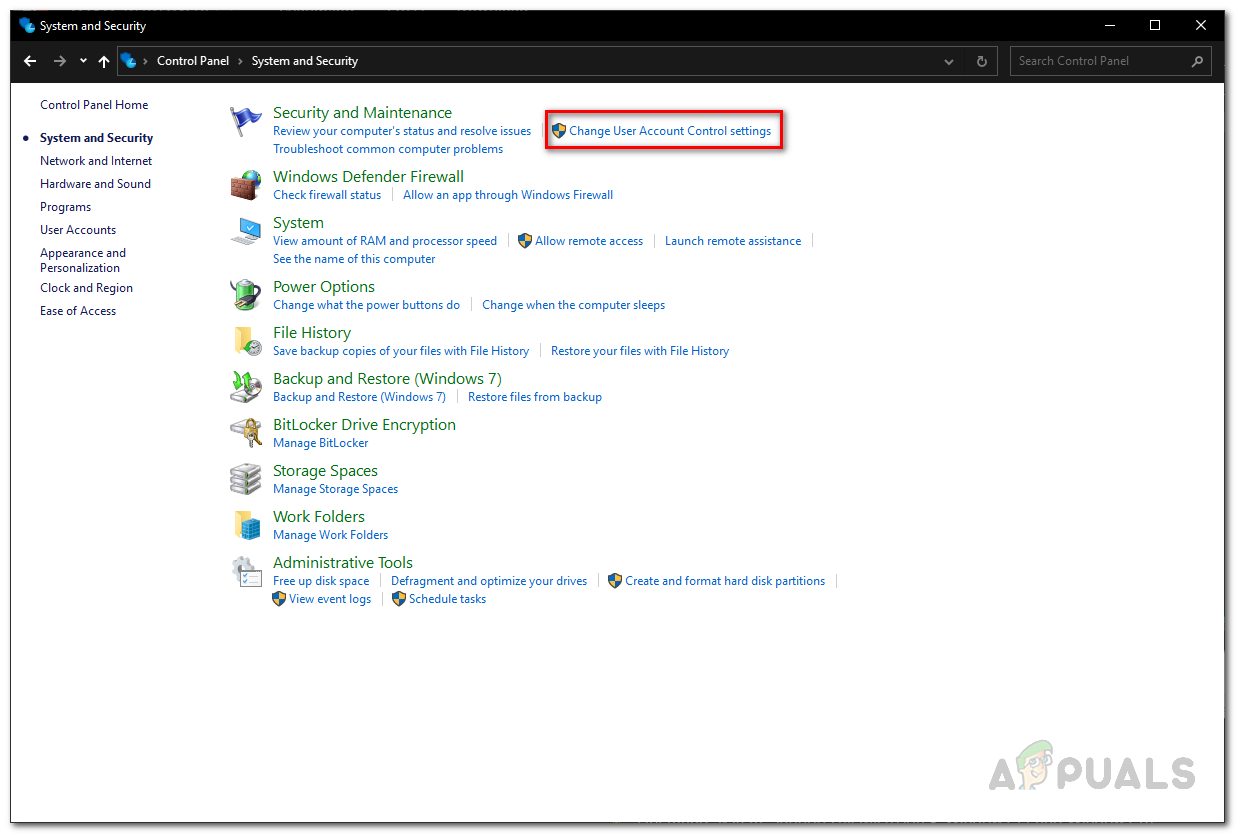Click Save backup copies with File History
This screenshot has width=1236, height=834.
(x=401, y=351)
